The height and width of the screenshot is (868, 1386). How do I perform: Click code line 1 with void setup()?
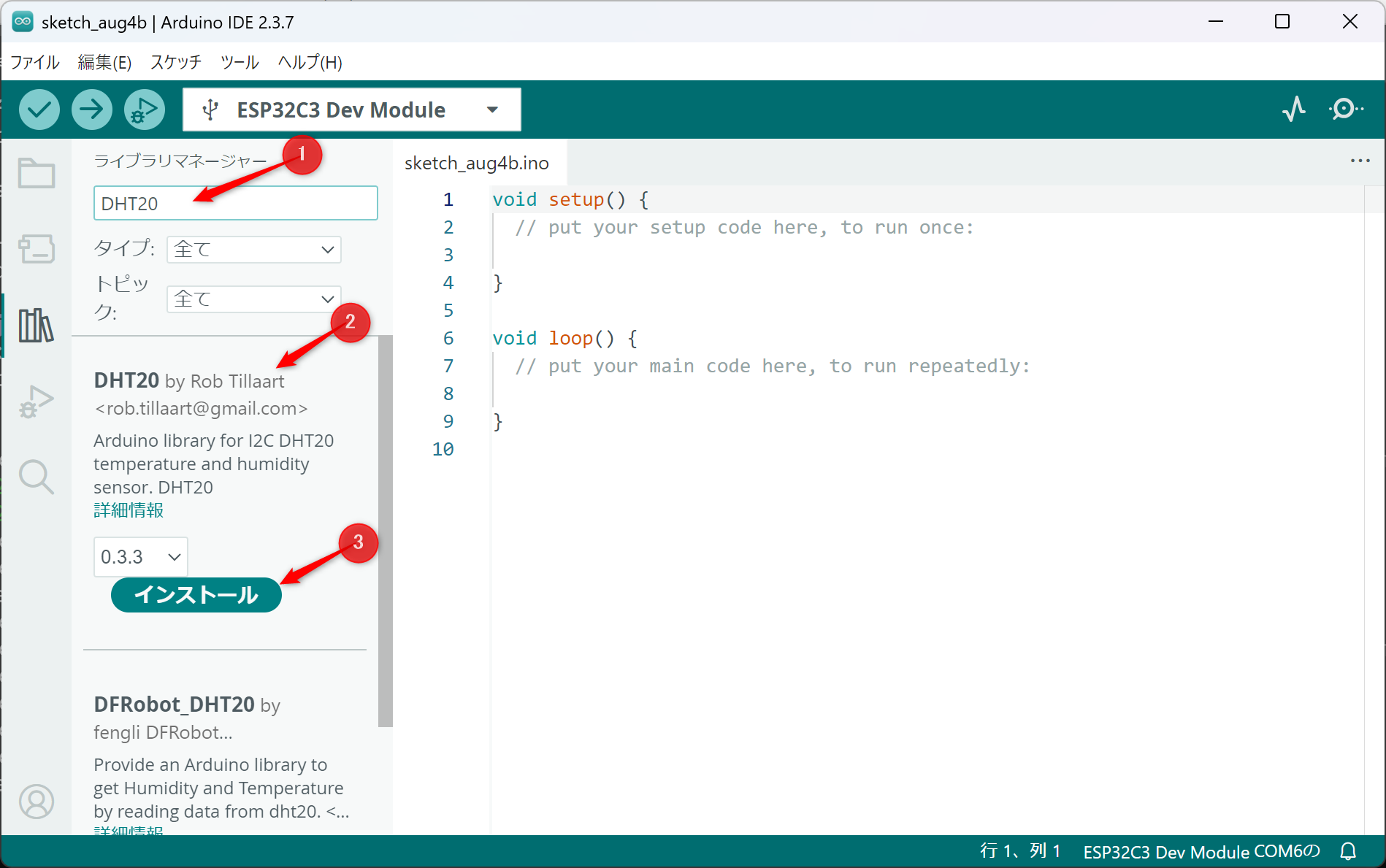[x=570, y=199]
